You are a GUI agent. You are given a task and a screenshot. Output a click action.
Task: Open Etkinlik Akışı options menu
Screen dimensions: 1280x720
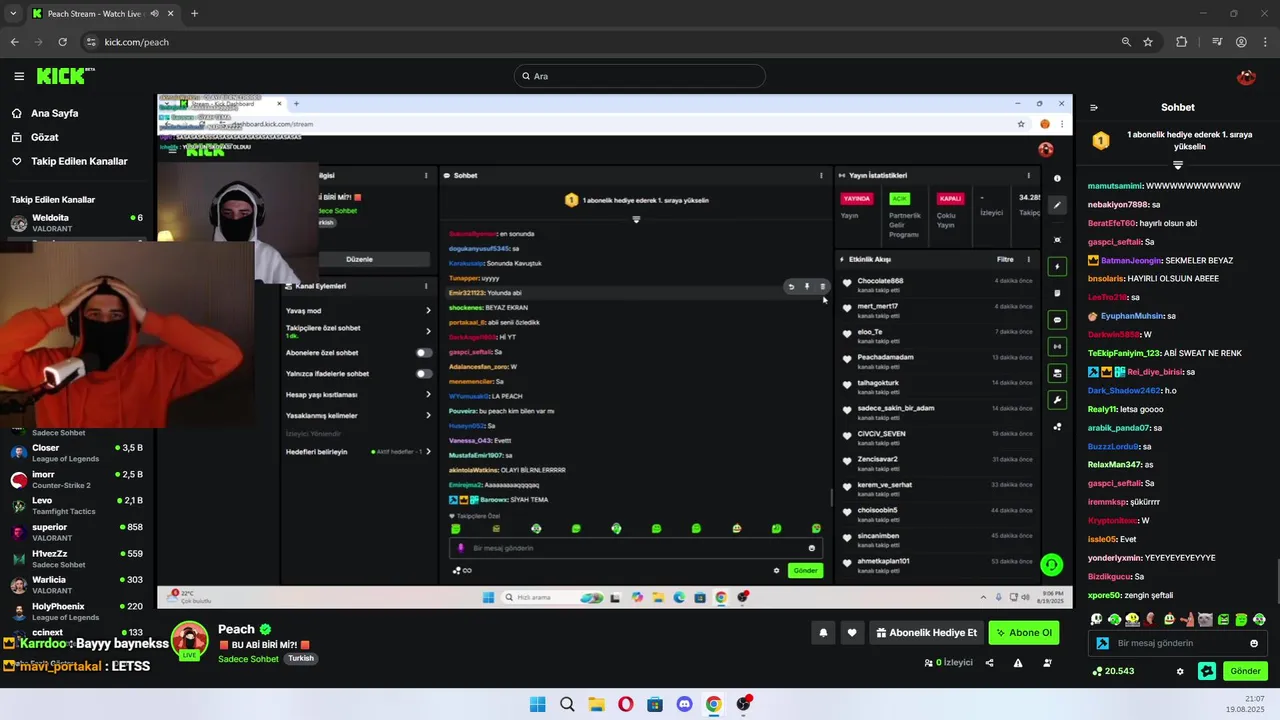point(1028,260)
